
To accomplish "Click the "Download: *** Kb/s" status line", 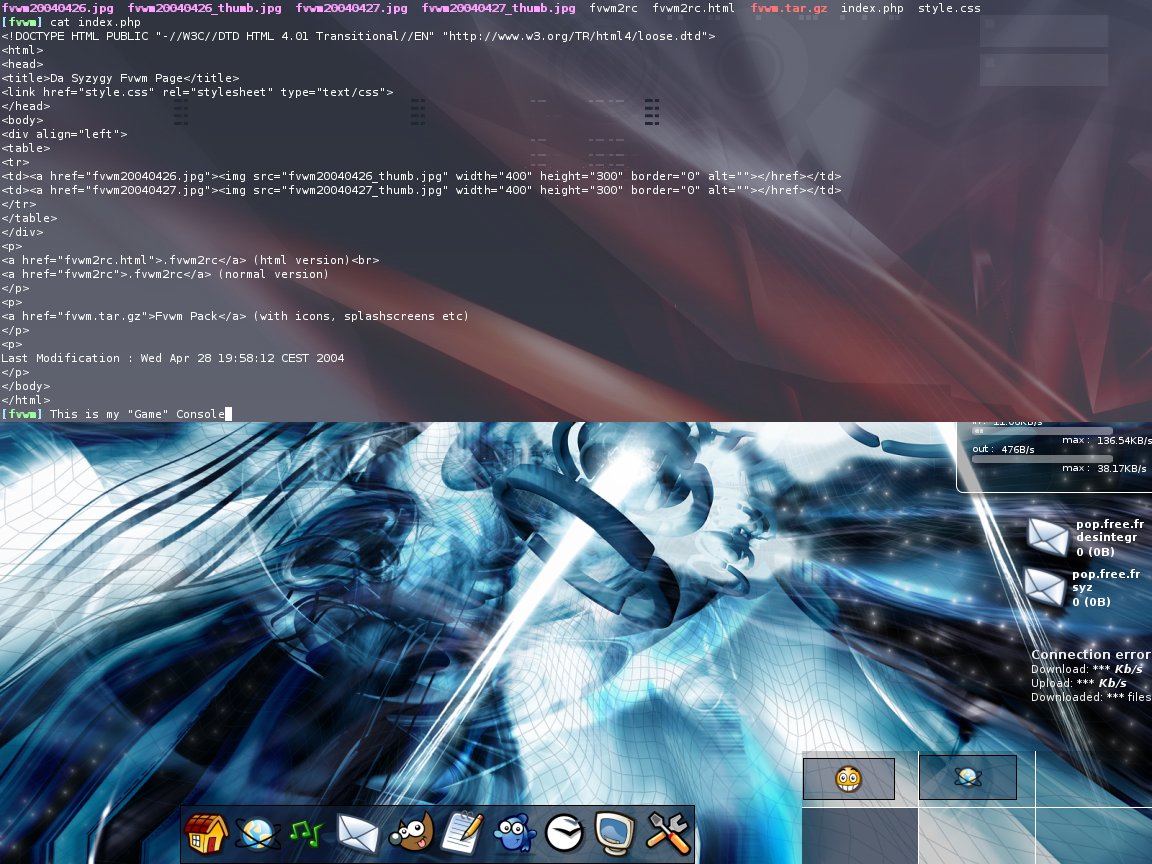I will pyautogui.click(x=1087, y=669).
